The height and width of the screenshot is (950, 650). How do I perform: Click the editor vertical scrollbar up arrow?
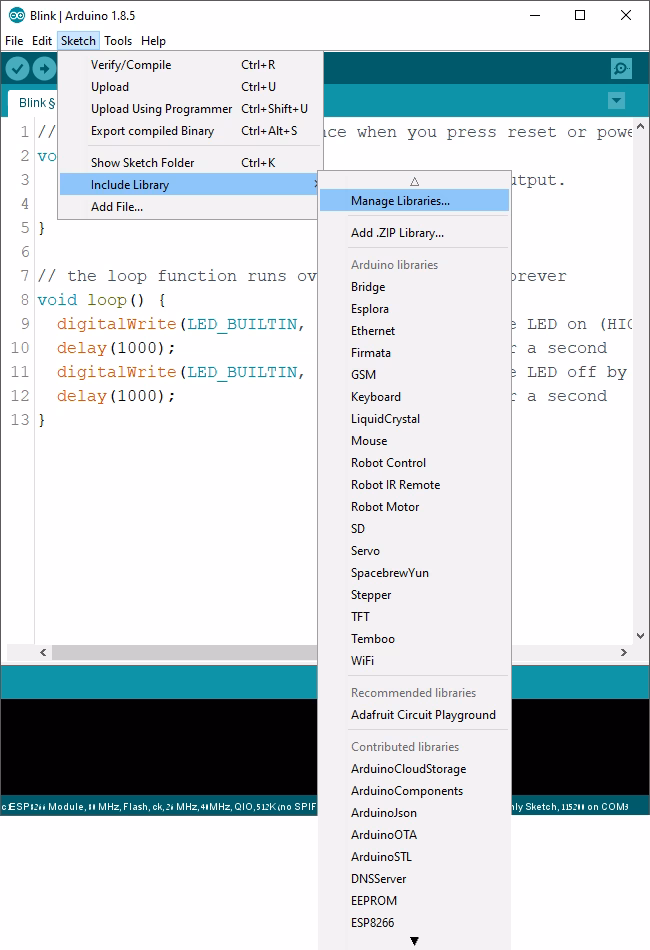coord(640,126)
